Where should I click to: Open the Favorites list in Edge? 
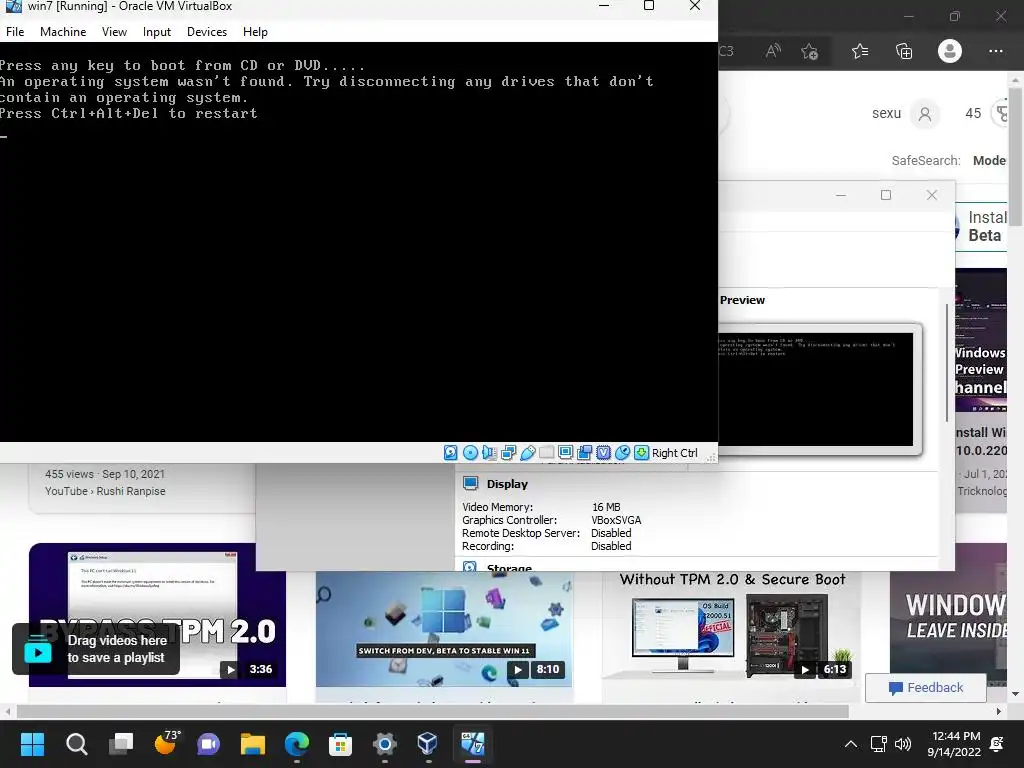(860, 51)
